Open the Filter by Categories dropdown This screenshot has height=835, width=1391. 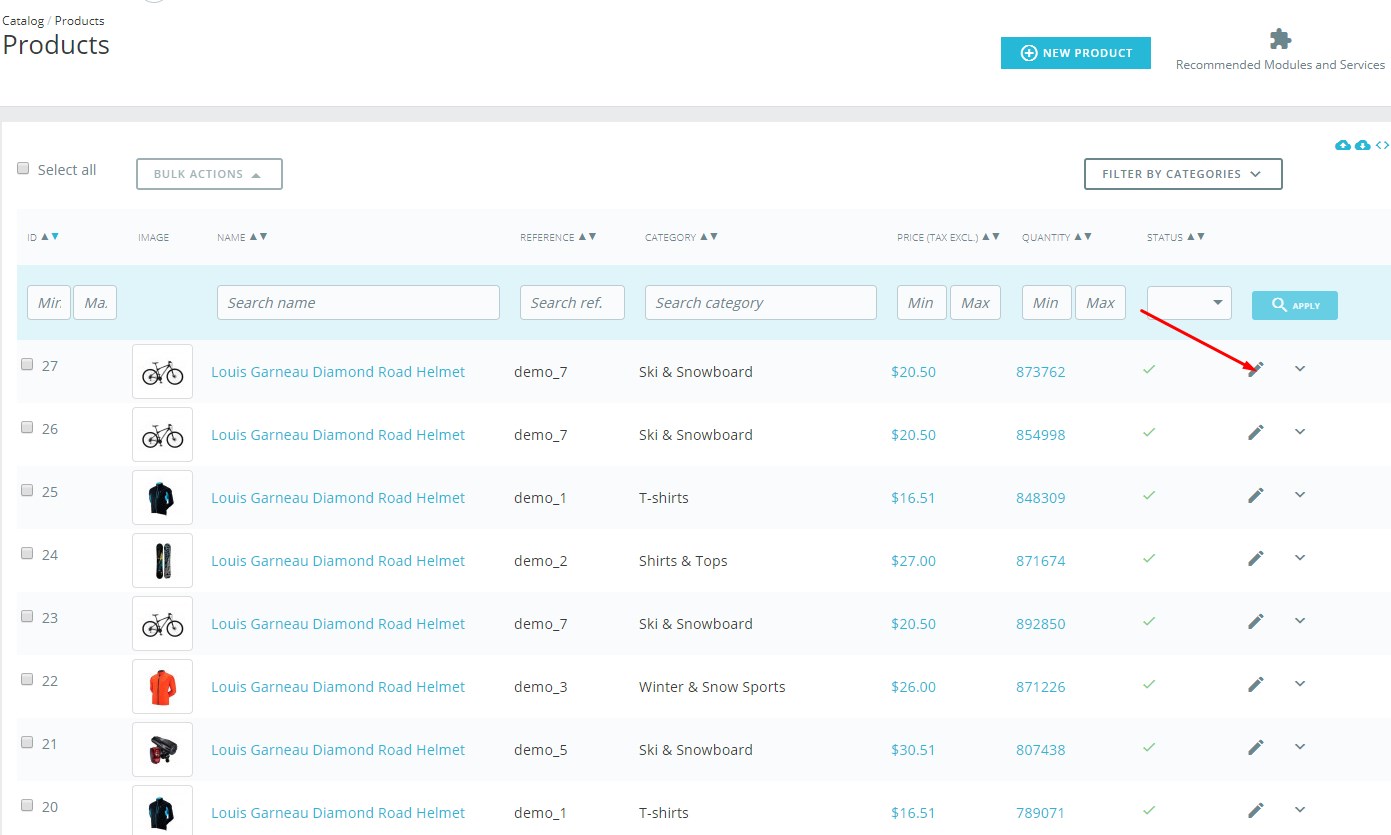coord(1183,174)
